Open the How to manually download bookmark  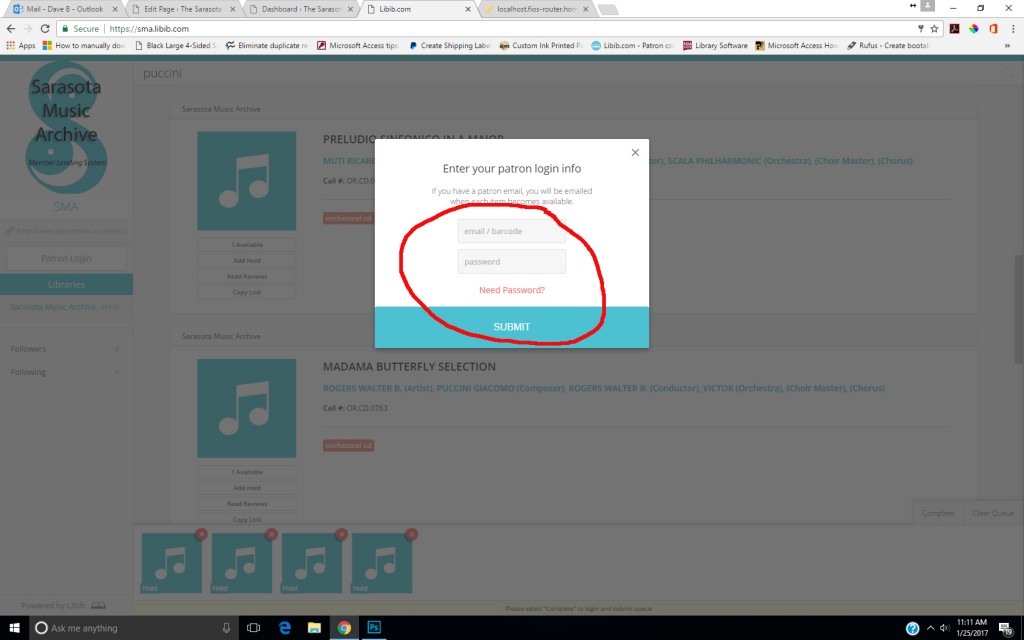pos(84,46)
